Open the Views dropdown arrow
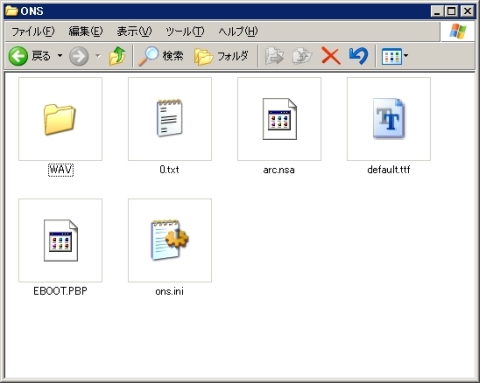 click(x=406, y=56)
